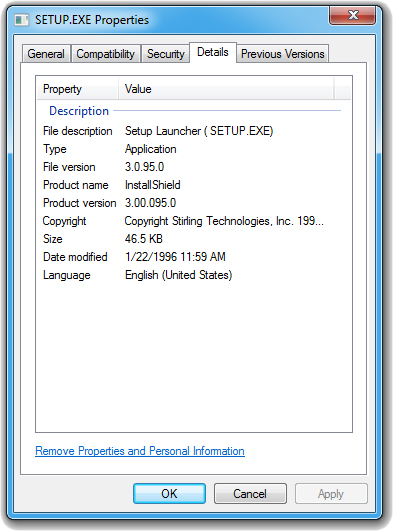This screenshot has width=393, height=531.
Task: Click the SETUP.EXE title bar icon
Action: coord(21,20)
